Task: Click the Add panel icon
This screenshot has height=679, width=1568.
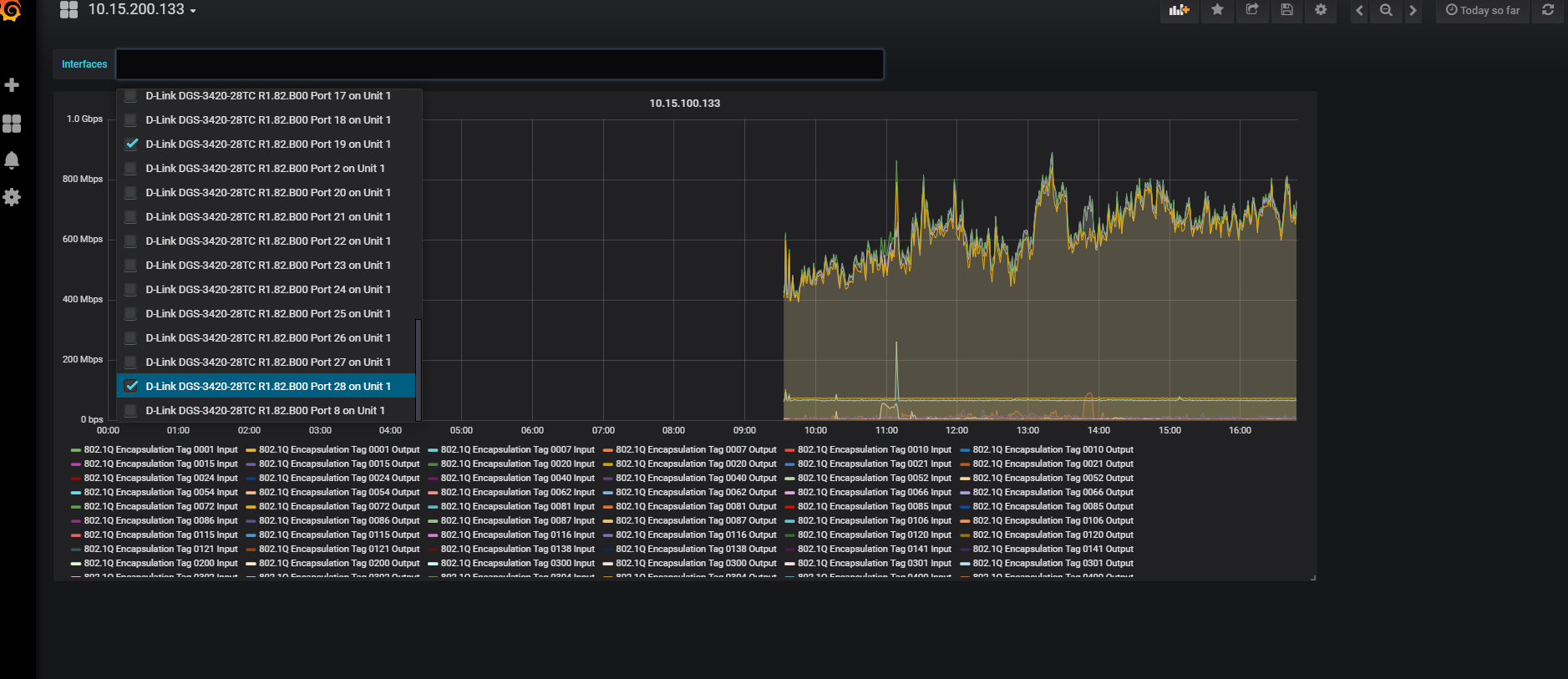Action: tap(1179, 10)
